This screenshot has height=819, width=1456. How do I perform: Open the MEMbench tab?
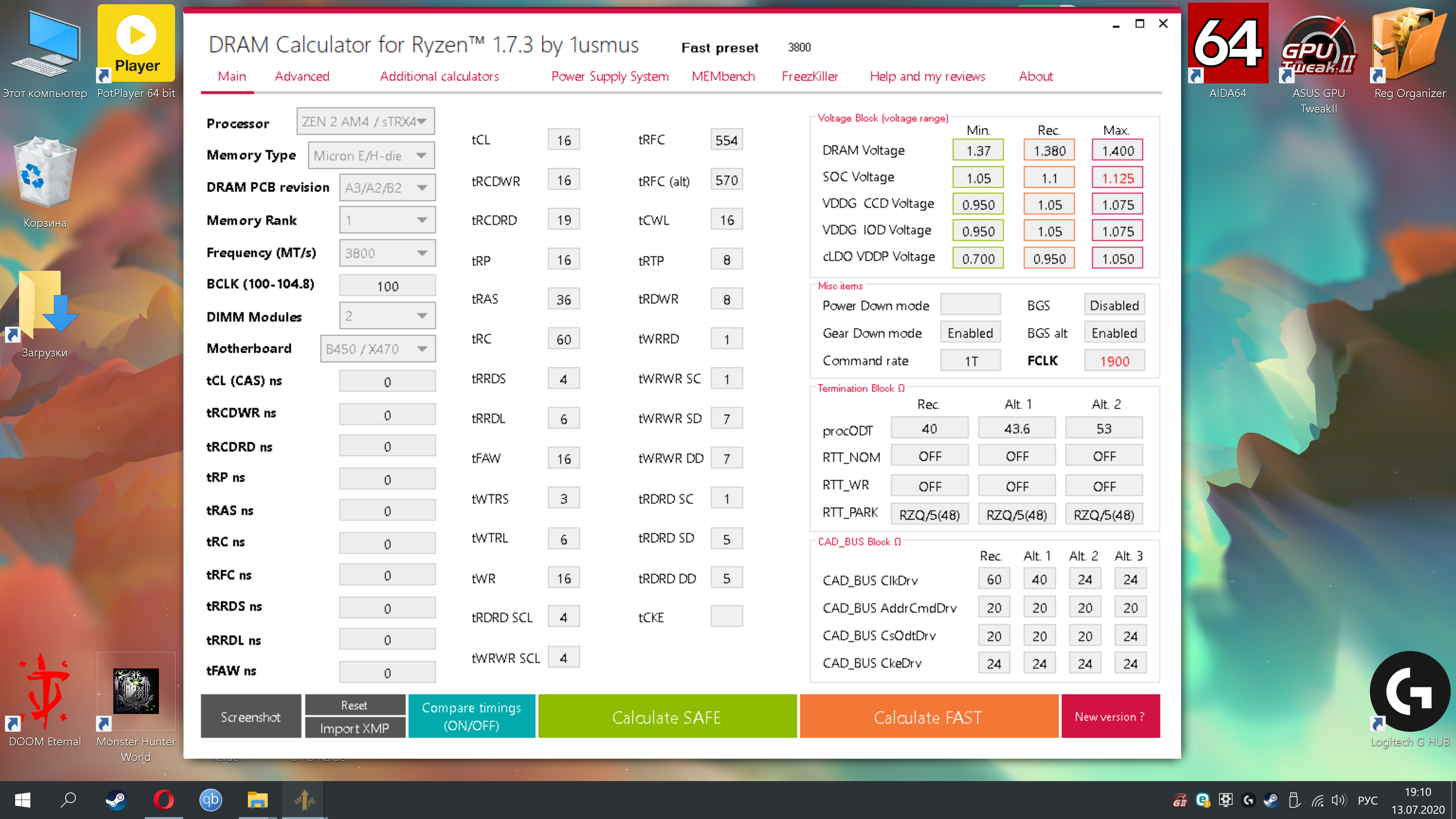coord(723,76)
